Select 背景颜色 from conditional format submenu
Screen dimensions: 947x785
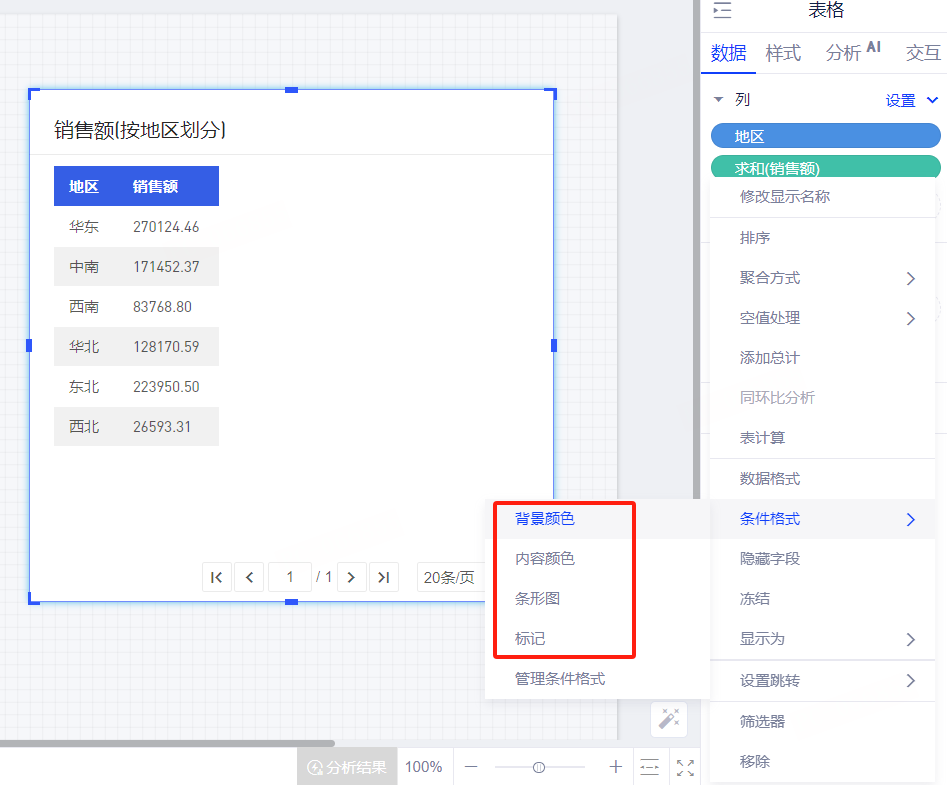545,519
